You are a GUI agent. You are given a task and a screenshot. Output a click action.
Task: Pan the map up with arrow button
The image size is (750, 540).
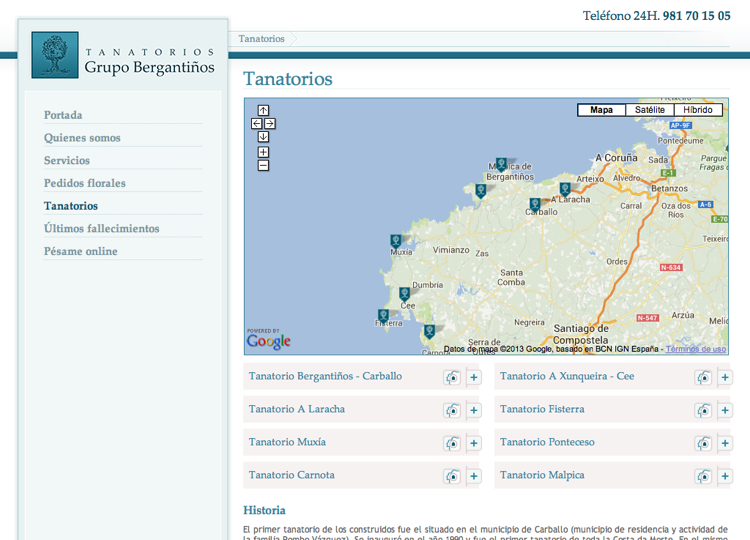pos(263,110)
